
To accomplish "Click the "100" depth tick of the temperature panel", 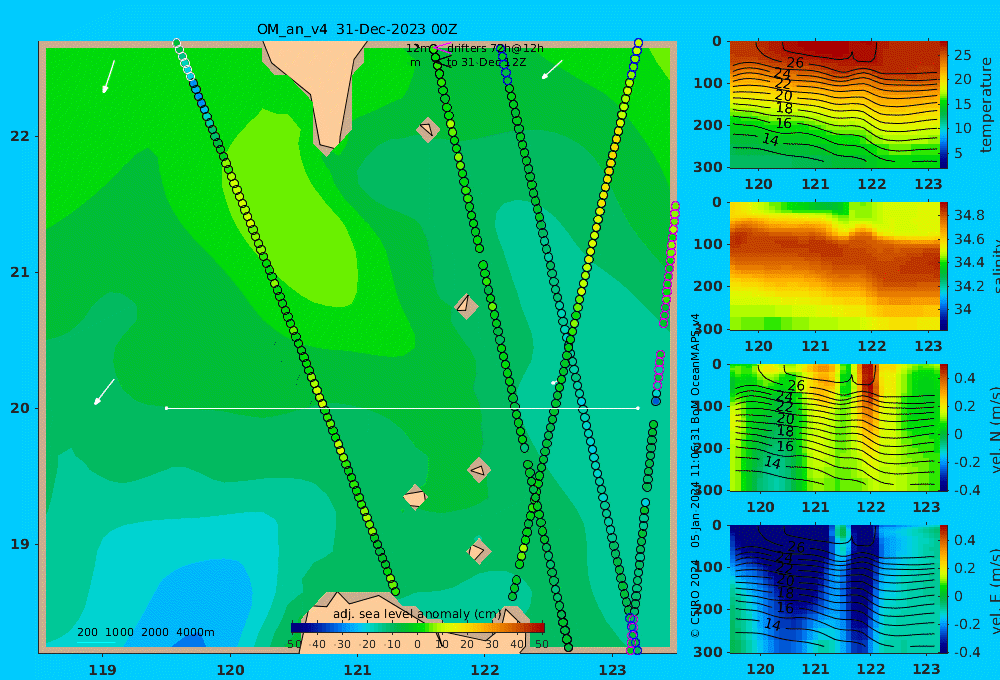I will pos(707,83).
